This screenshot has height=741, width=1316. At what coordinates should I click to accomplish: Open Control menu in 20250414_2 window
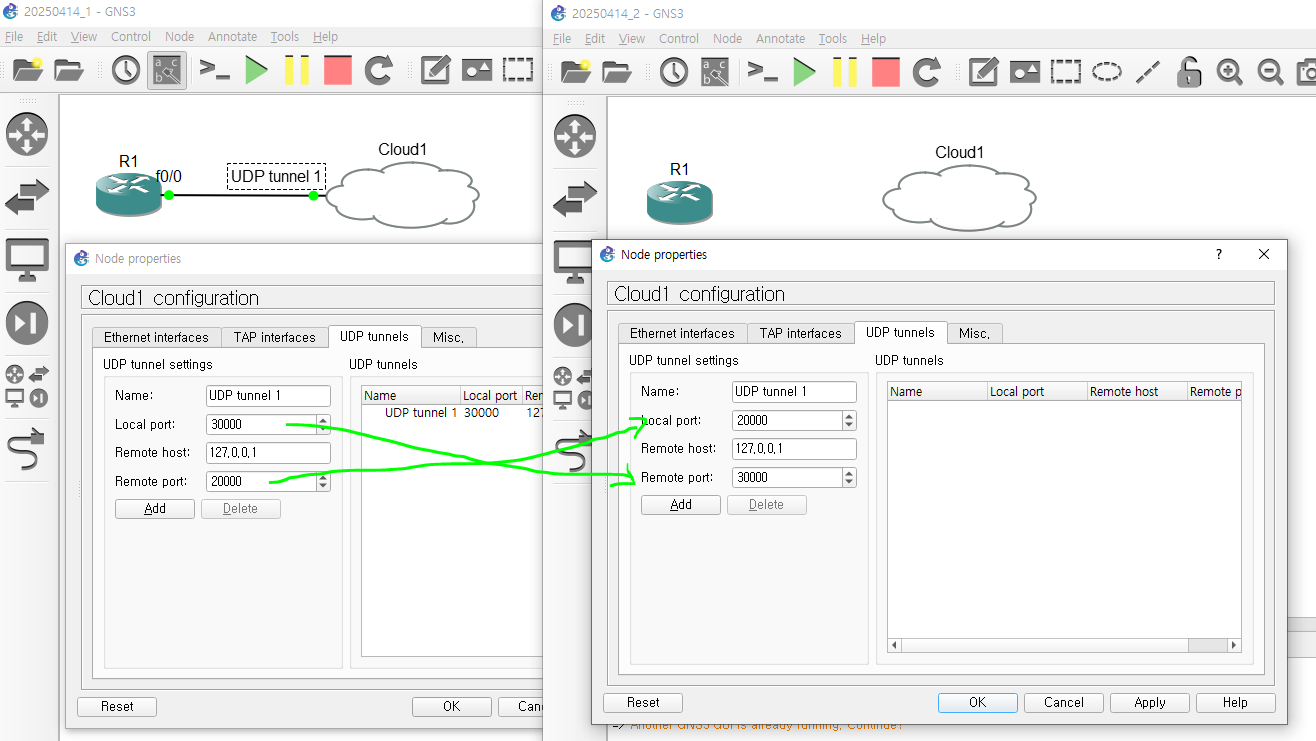tap(679, 38)
